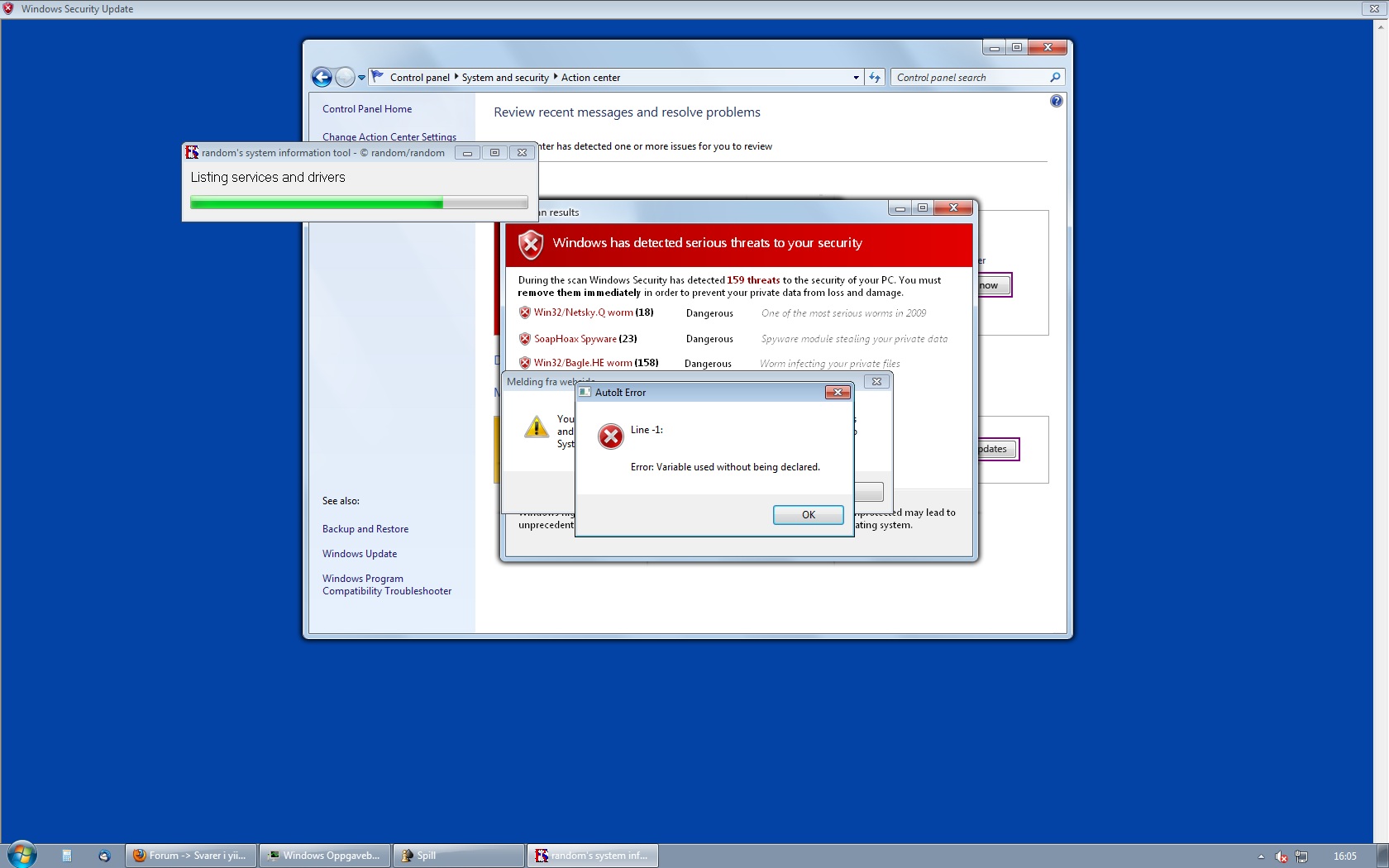This screenshot has height=868, width=1389.
Task: Click Control panel breadcrumb segment
Action: tap(420, 78)
